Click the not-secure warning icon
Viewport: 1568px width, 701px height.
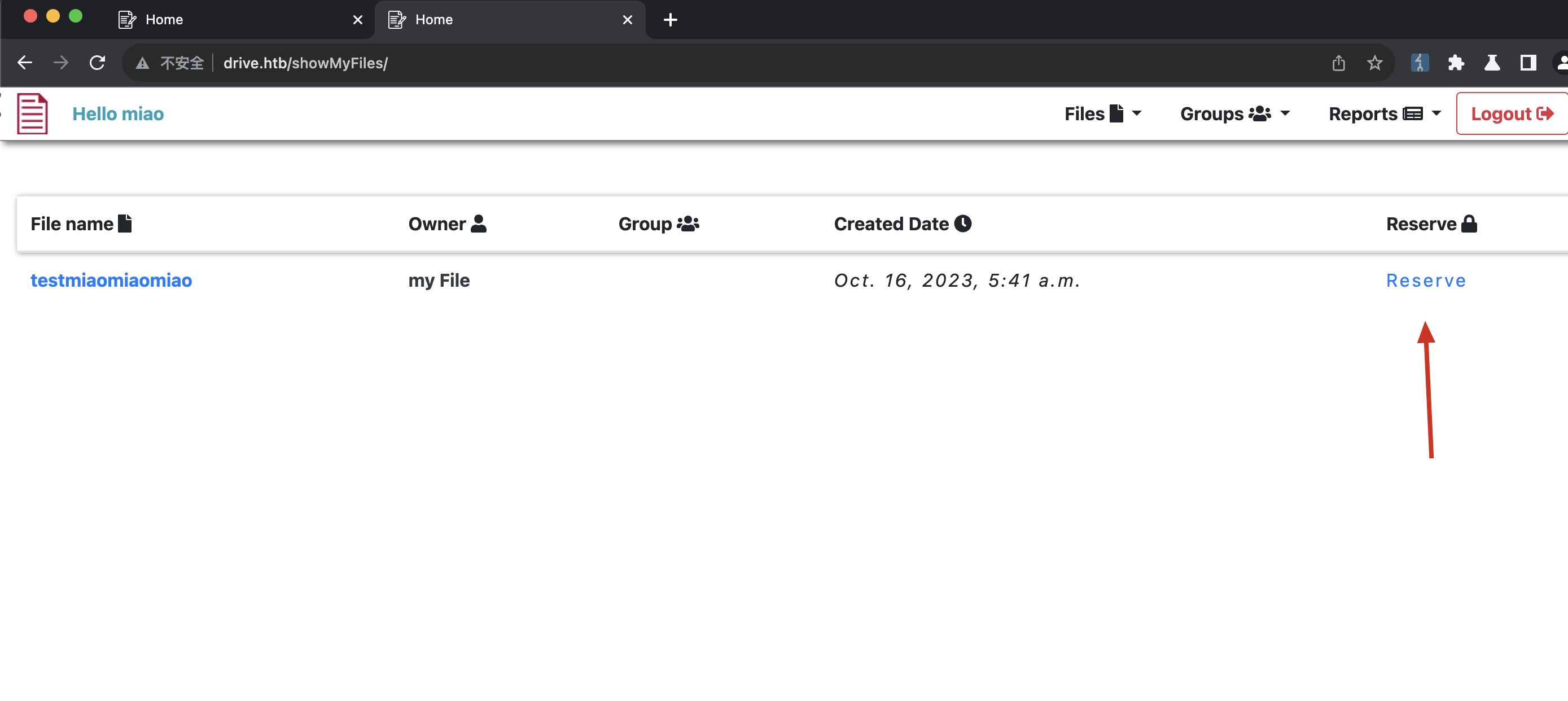[x=142, y=63]
